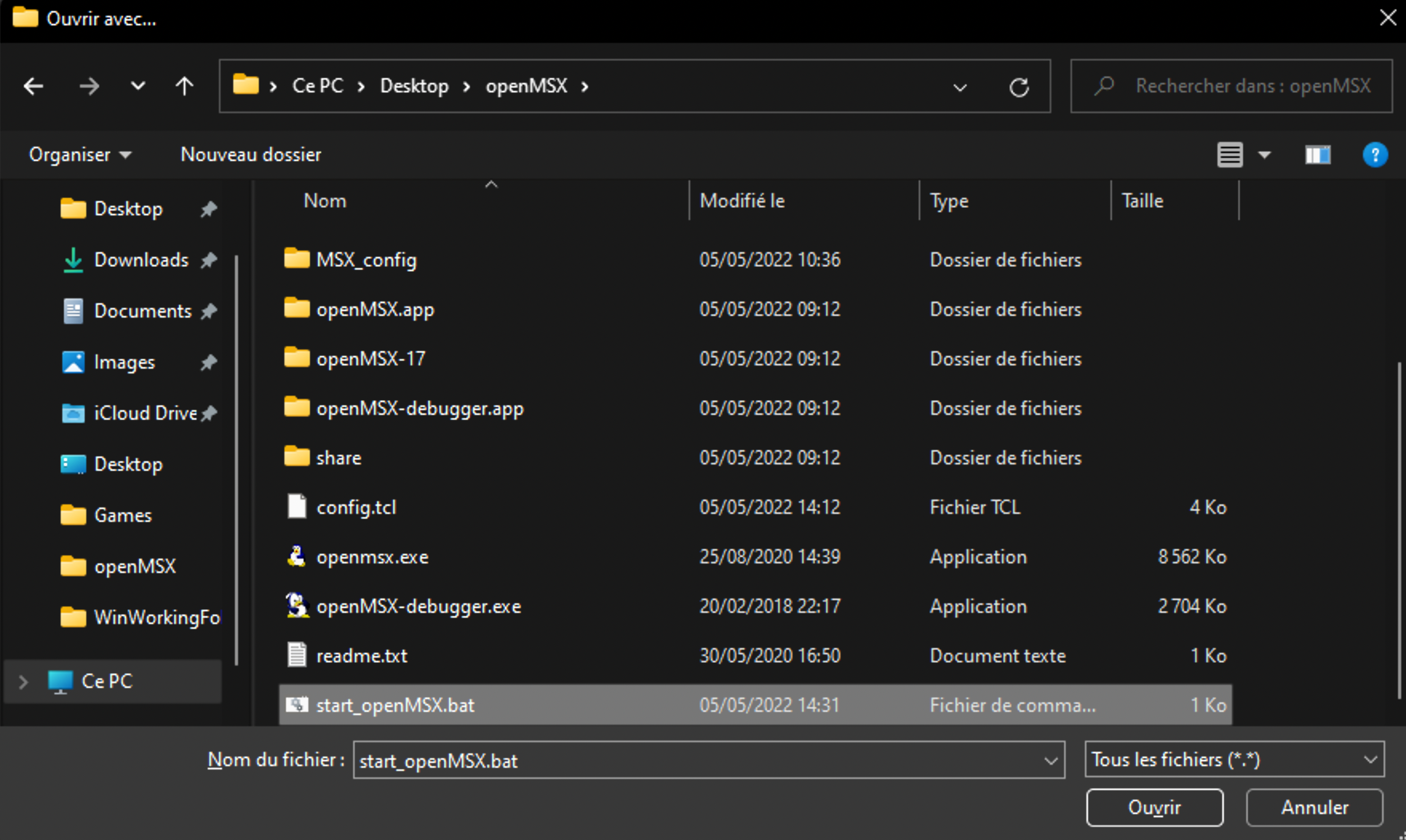Click the 8 562 Ko size of openmsx.exe
The image size is (1406, 840).
1192,557
